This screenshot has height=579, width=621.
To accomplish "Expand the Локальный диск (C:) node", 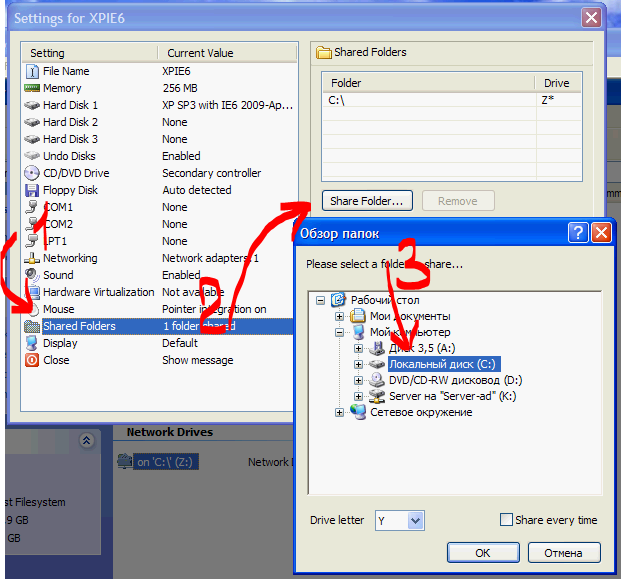I will click(358, 364).
